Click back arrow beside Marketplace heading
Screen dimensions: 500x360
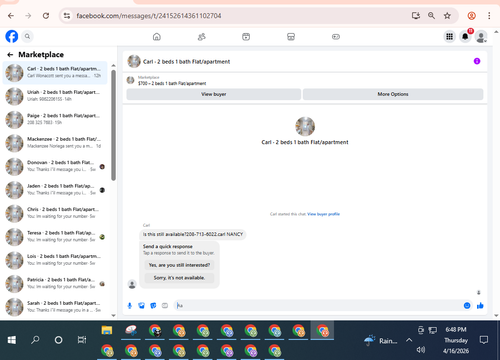[10, 55]
